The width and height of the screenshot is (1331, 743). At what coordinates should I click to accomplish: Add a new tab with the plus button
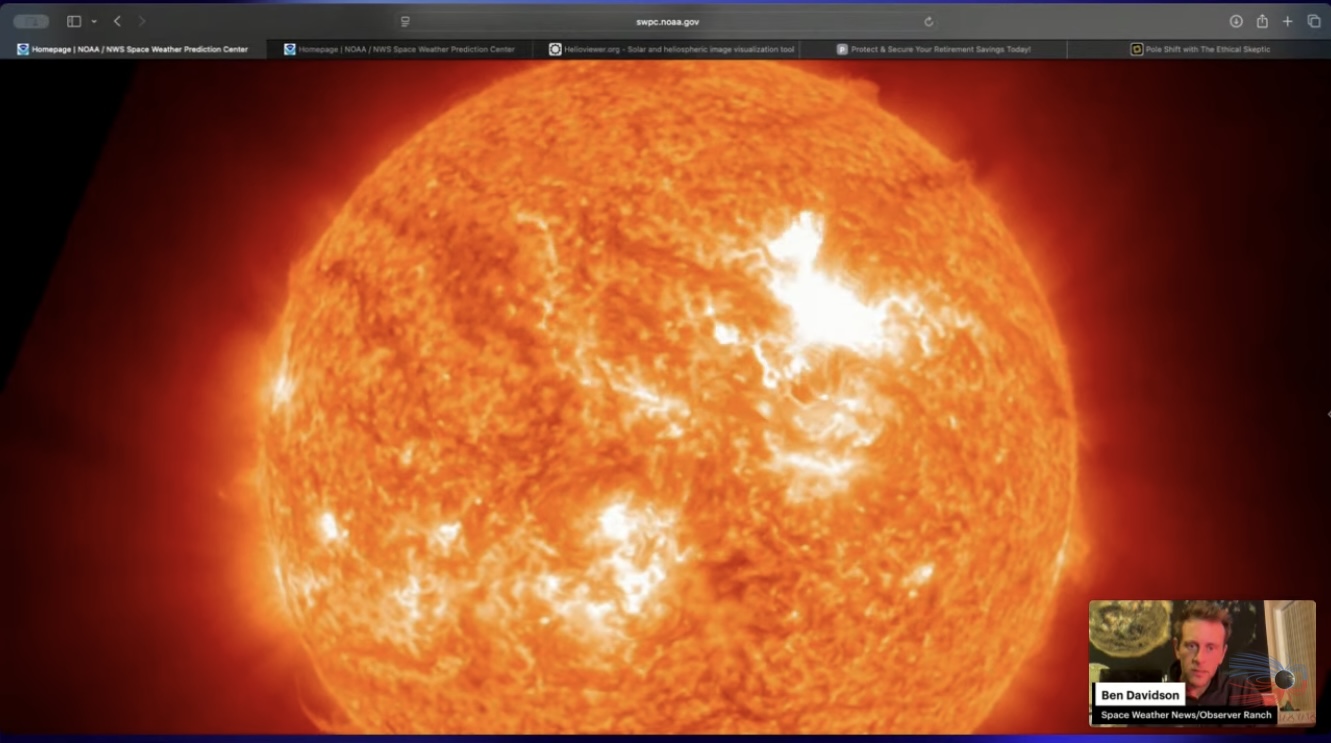click(x=1288, y=21)
